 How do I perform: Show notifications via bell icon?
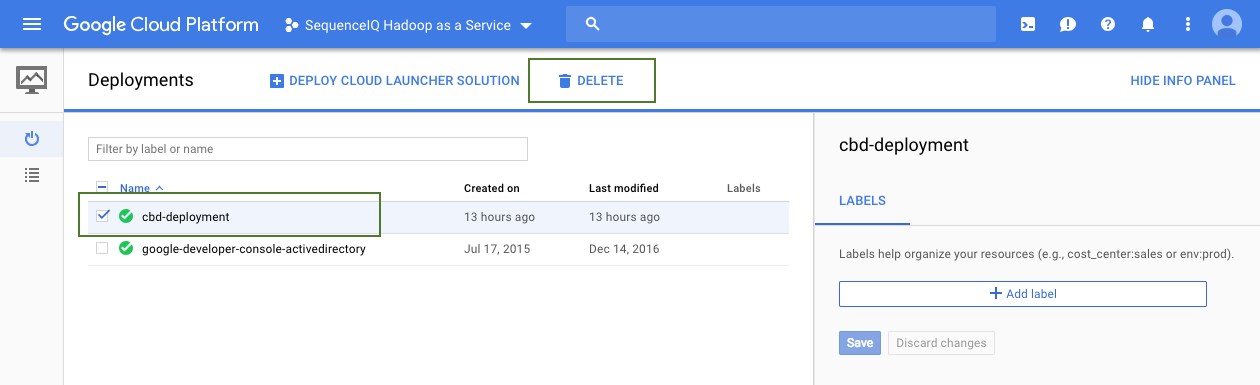point(1148,24)
